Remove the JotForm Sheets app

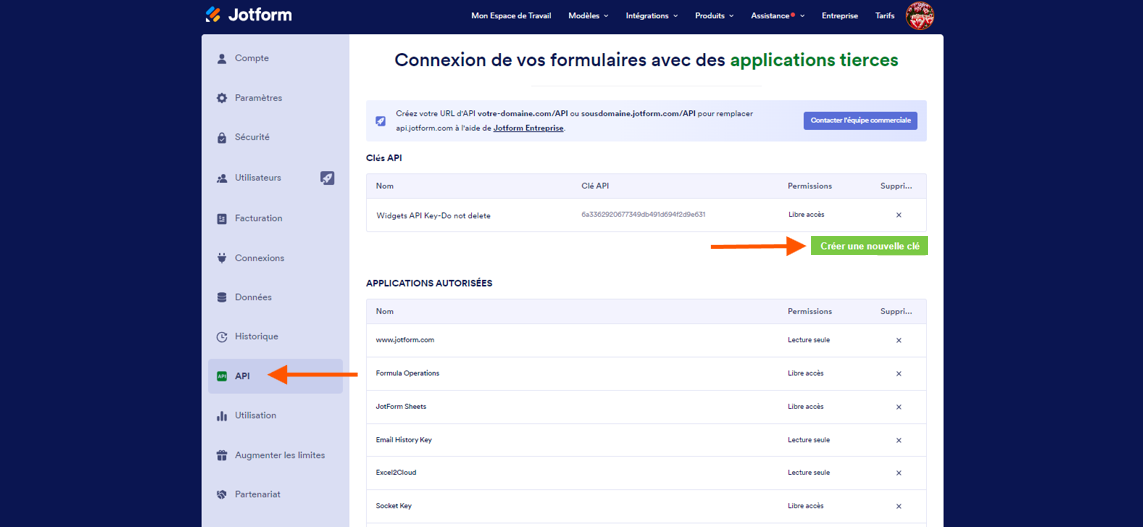[898, 407]
